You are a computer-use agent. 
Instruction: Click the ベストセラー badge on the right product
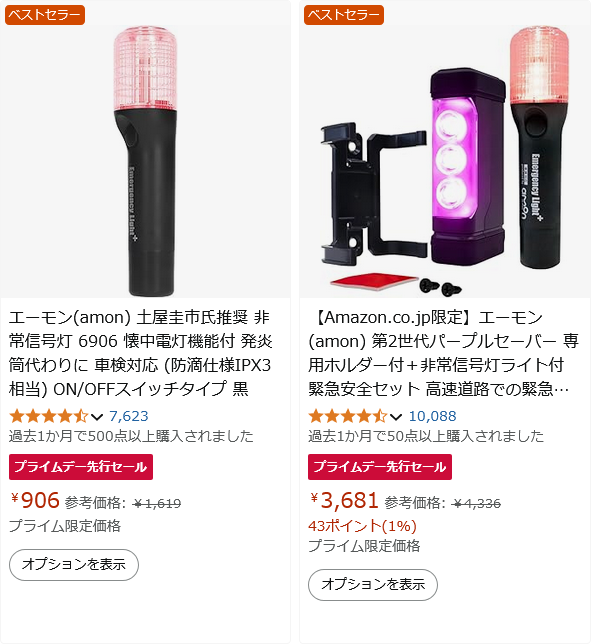344,15
